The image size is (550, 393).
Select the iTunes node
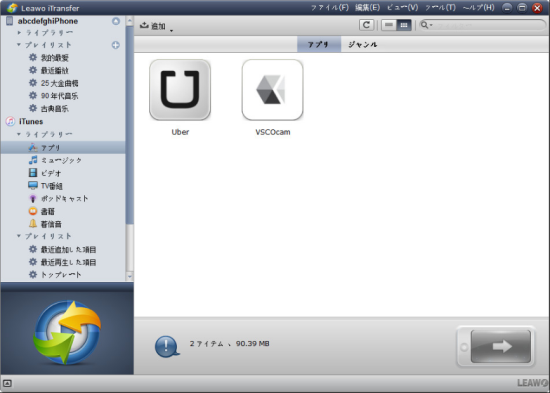31,121
